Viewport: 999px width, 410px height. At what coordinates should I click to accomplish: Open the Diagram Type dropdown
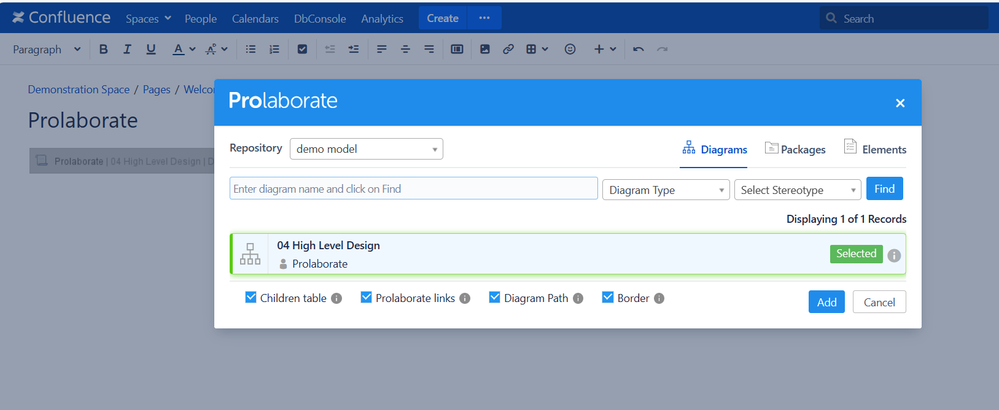pyautogui.click(x=666, y=190)
